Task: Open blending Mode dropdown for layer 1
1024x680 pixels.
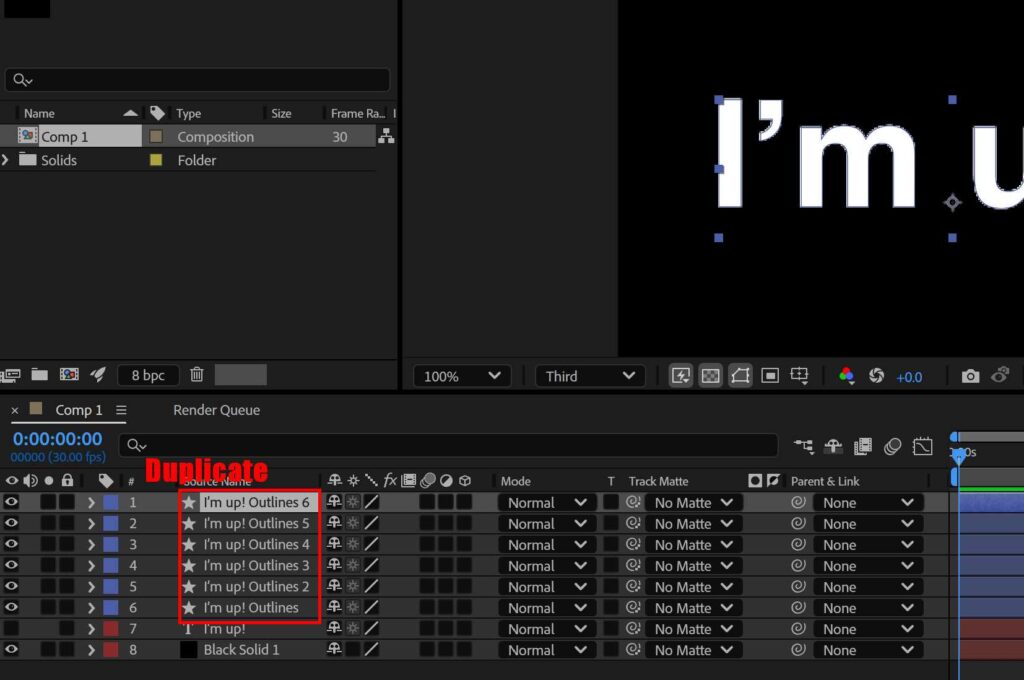Action: 547,503
